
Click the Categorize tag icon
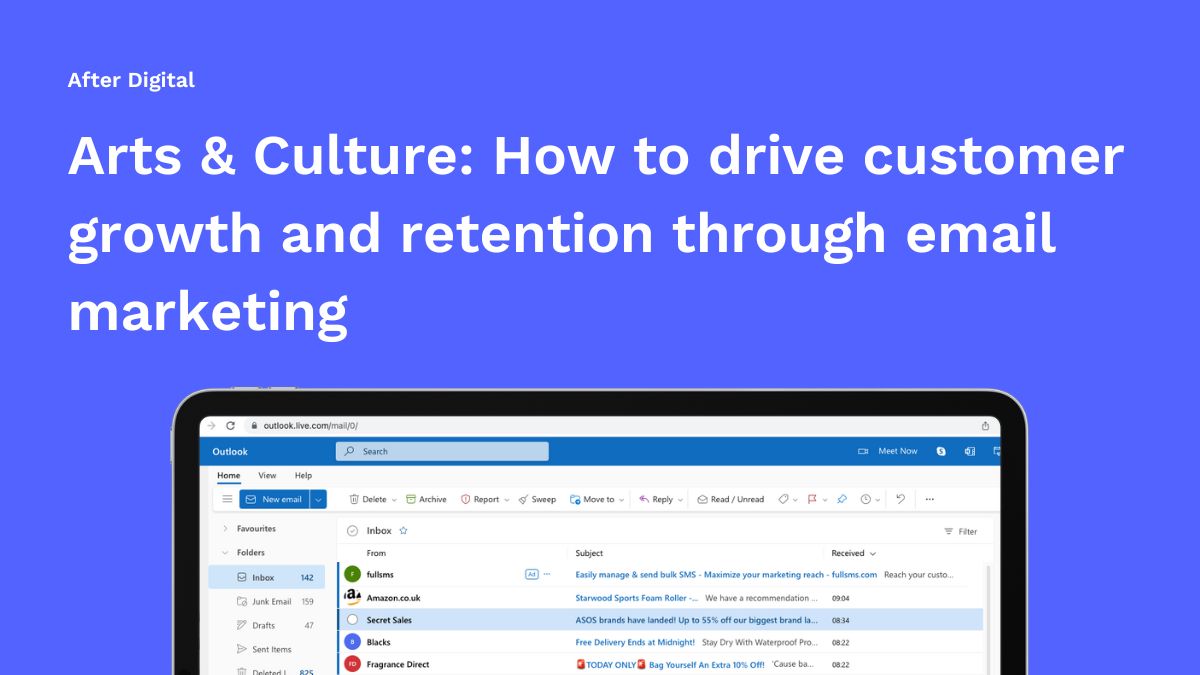pyautogui.click(x=783, y=499)
